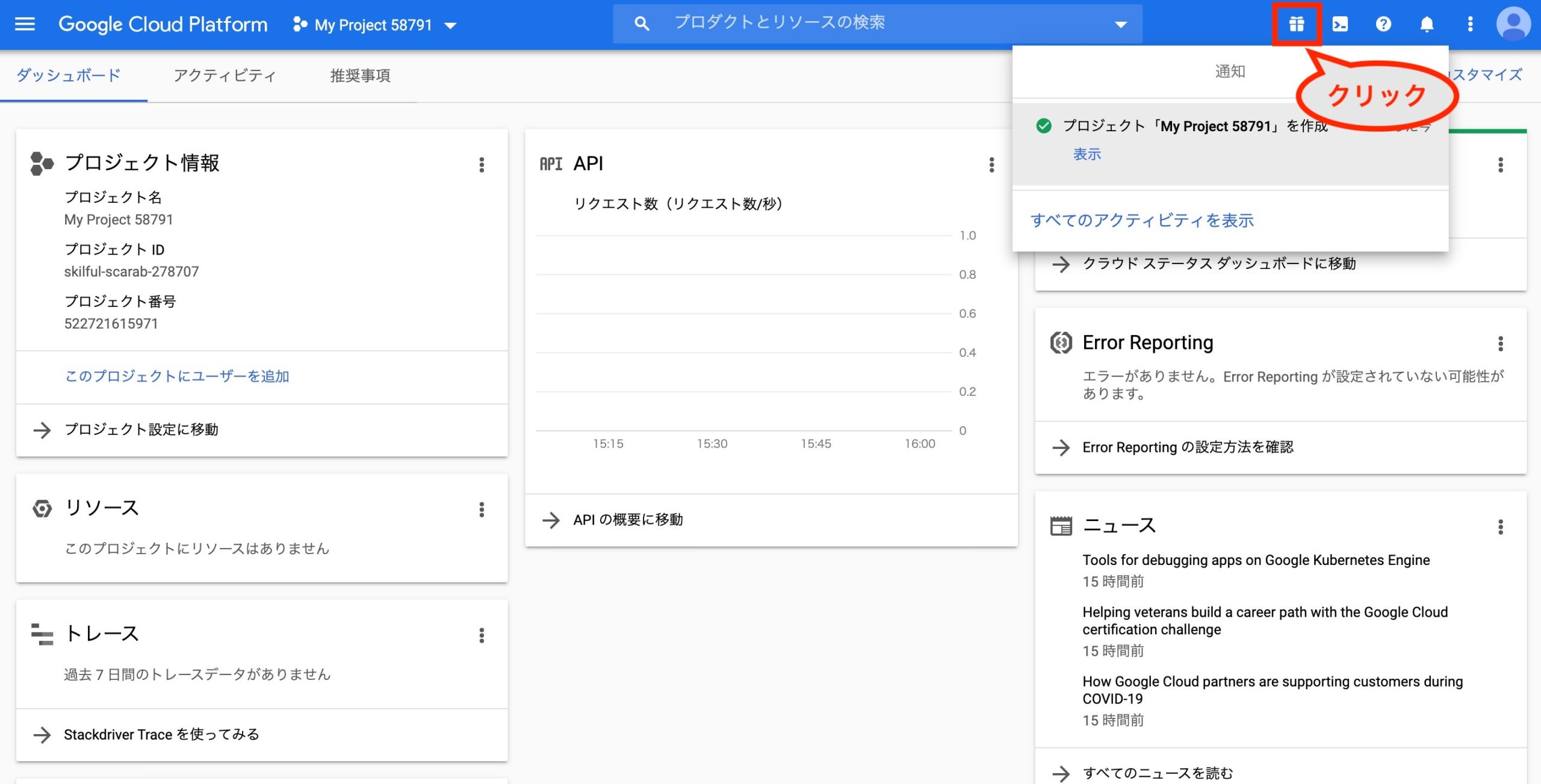The image size is (1541, 784).
Task: Click the green check icon in notification
Action: click(x=1044, y=126)
